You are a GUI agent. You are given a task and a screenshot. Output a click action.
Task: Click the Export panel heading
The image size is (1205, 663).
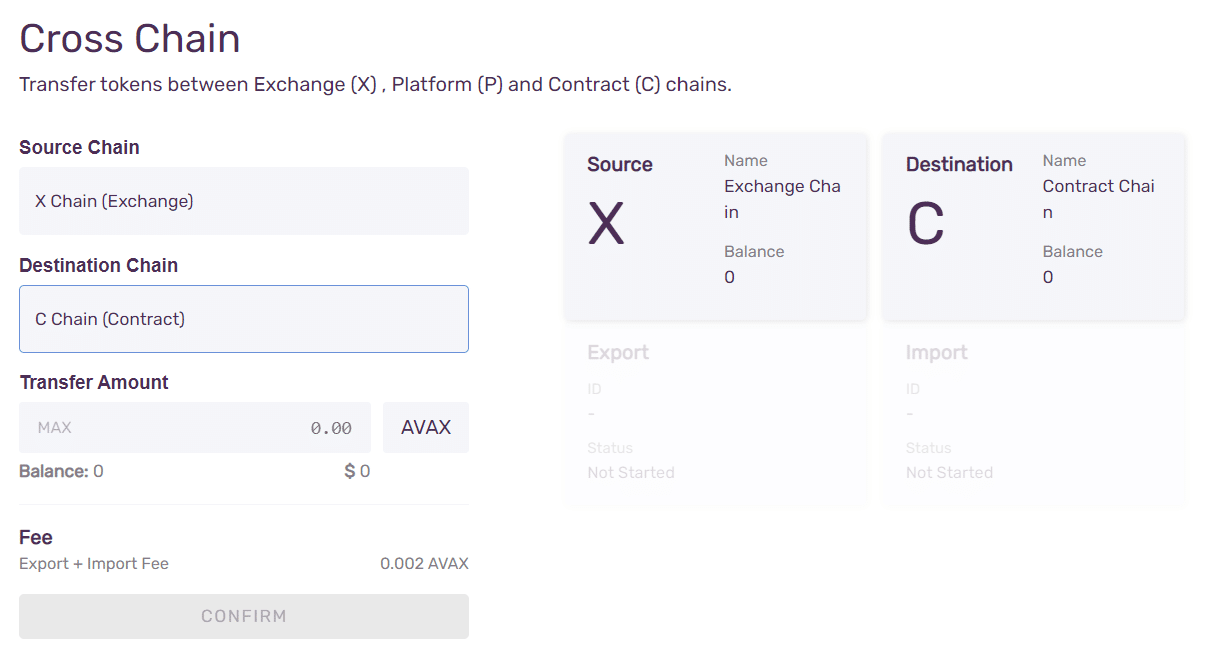[618, 353]
